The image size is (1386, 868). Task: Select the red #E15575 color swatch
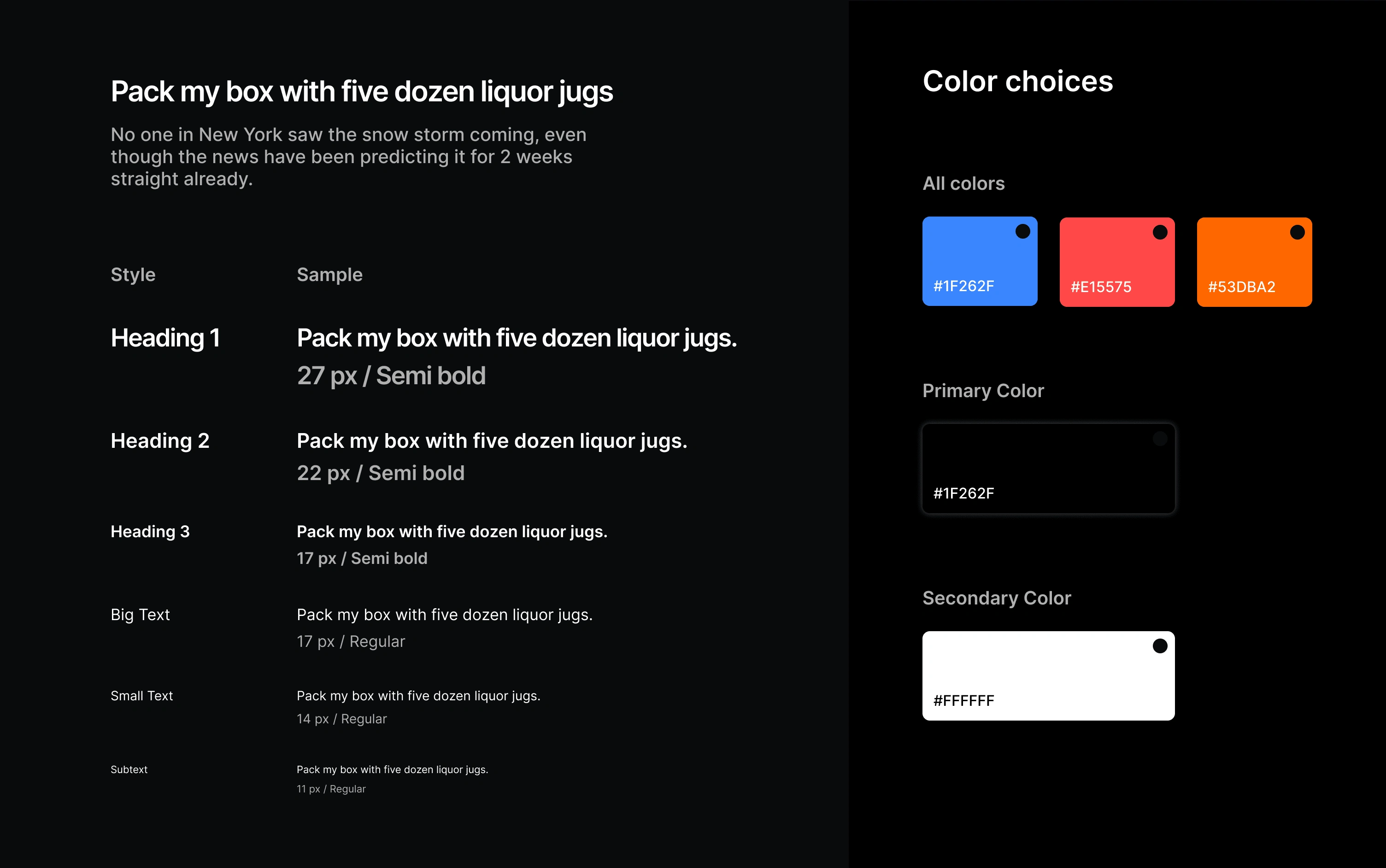tap(1117, 262)
